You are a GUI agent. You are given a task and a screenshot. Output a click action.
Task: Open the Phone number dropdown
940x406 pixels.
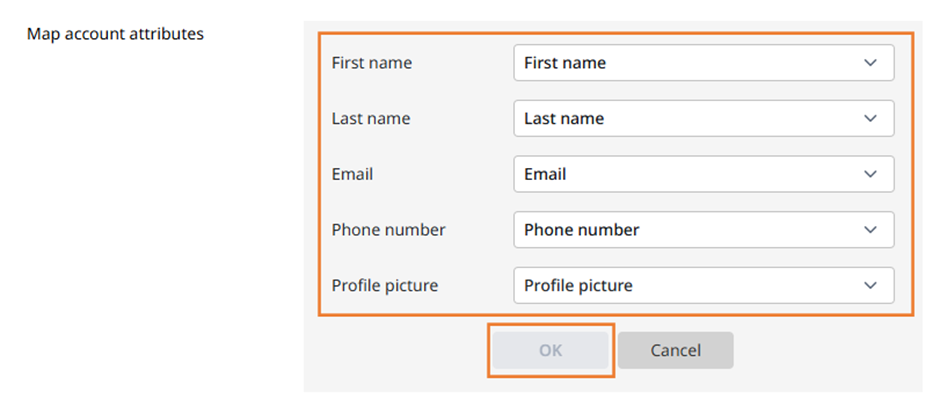pyautogui.click(x=704, y=229)
